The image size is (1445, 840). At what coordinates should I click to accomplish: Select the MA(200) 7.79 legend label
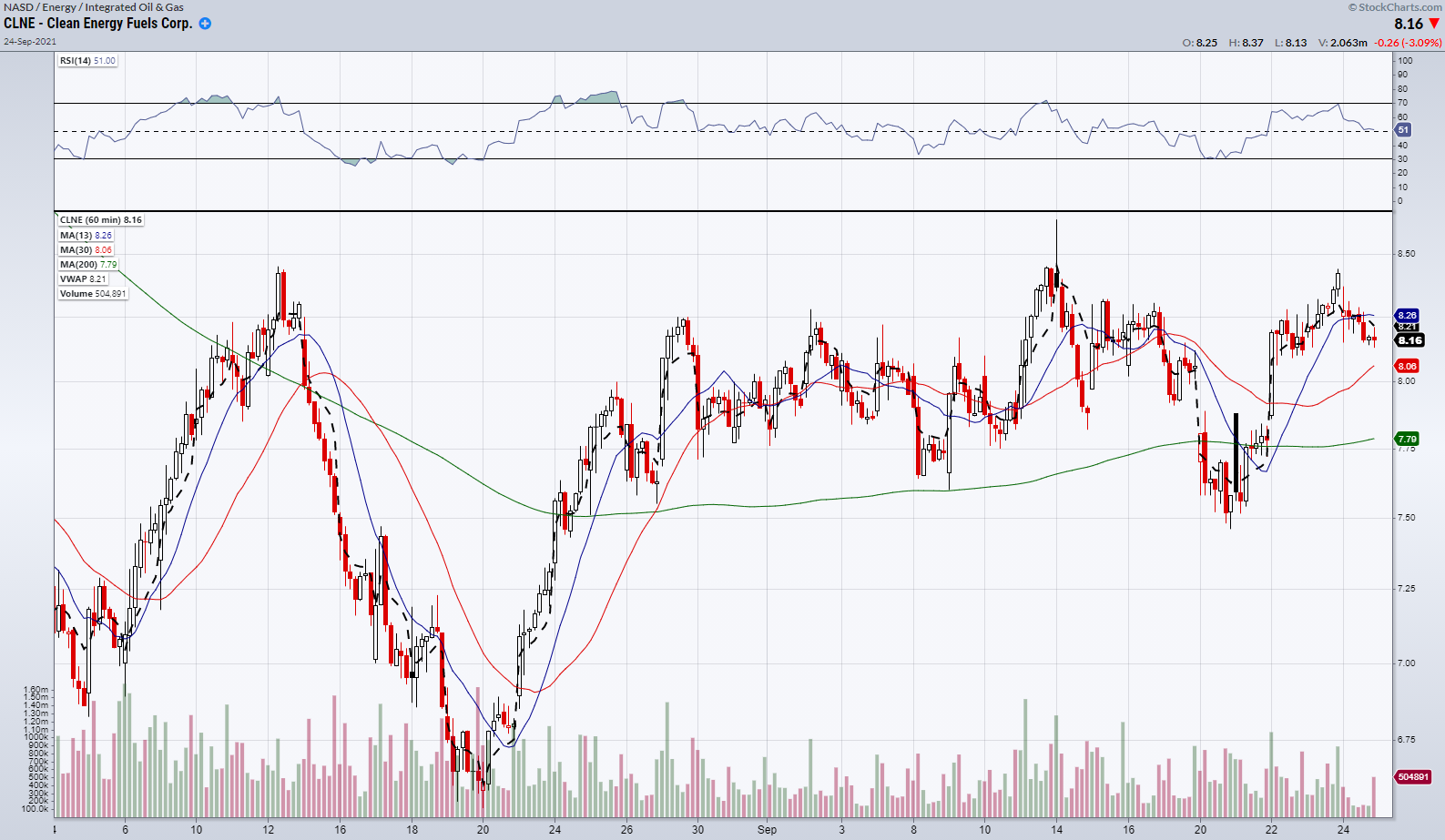click(x=88, y=264)
